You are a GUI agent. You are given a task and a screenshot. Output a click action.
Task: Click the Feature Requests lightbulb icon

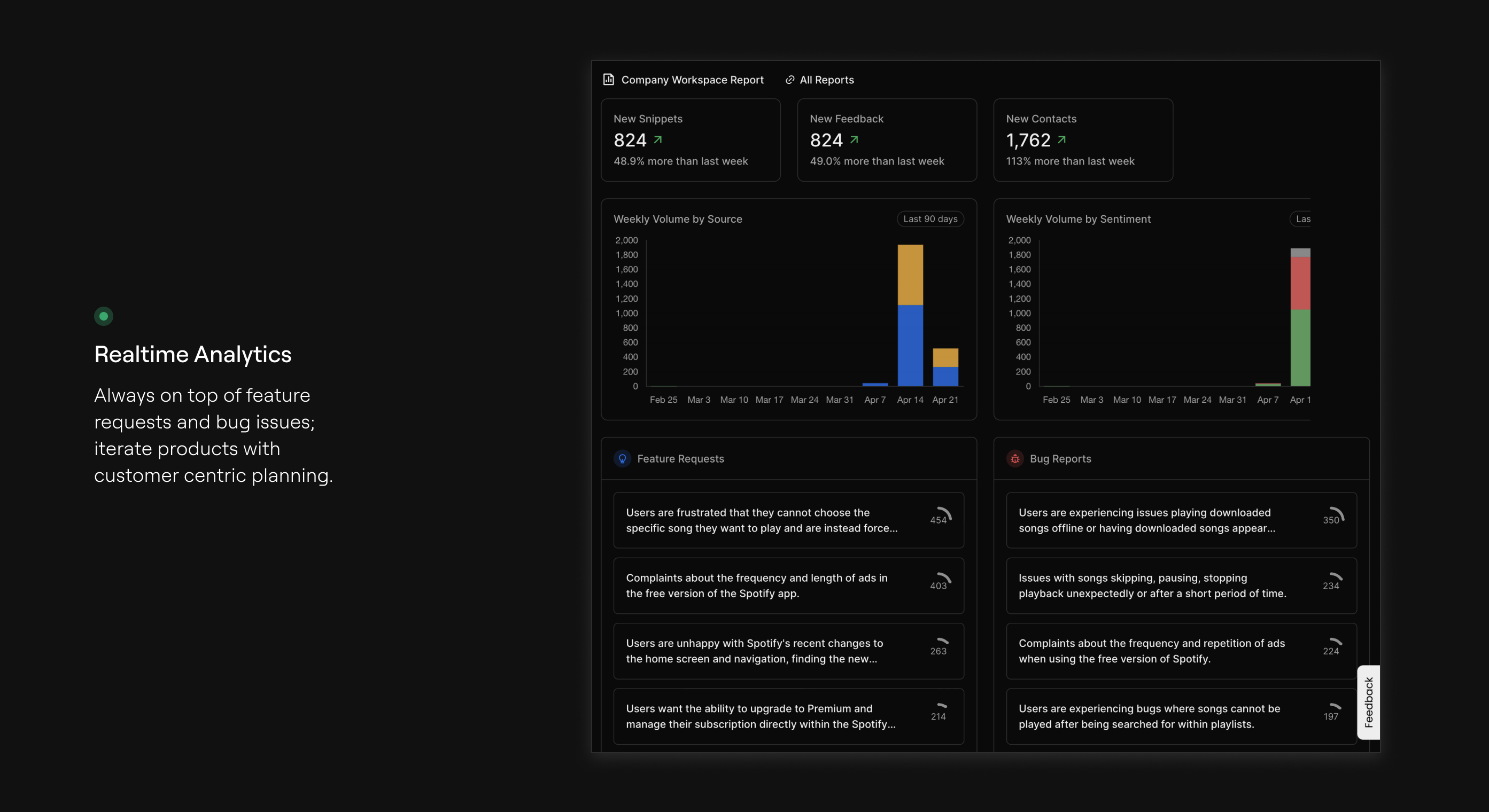click(622, 458)
